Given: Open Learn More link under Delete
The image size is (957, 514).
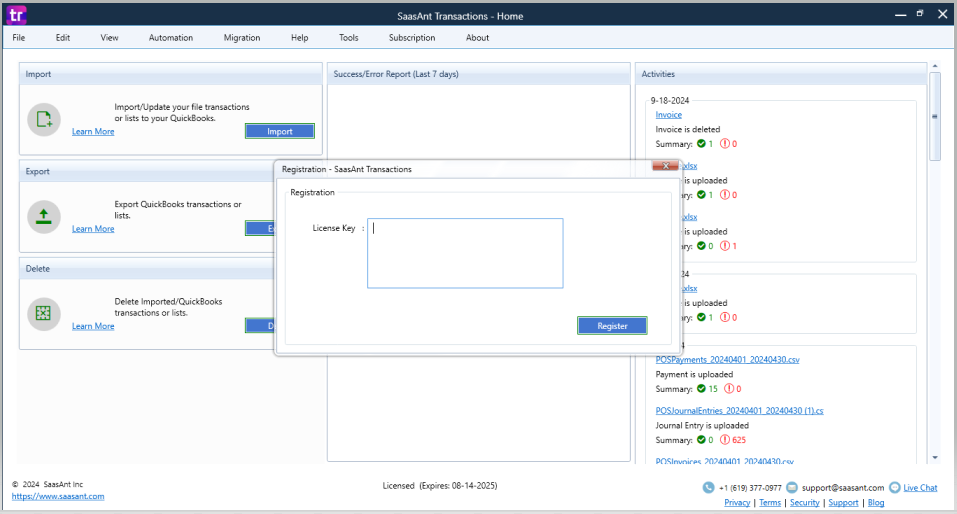Looking at the screenshot, I should coord(93,326).
